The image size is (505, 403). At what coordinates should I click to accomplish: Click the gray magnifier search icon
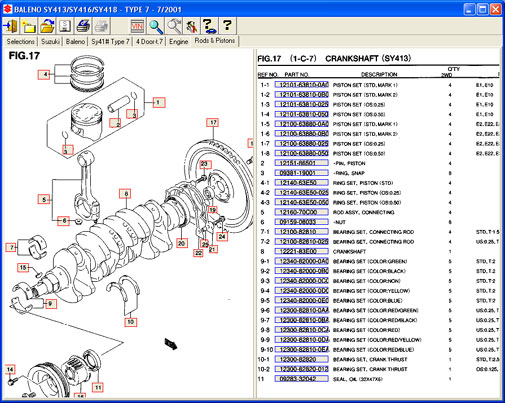[x=174, y=26]
